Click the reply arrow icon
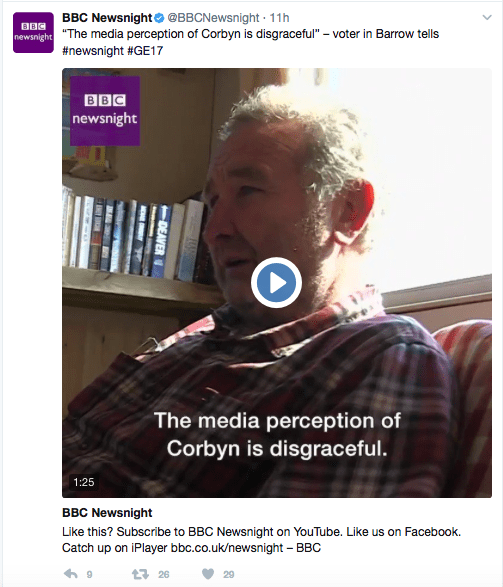The height and width of the screenshot is (587, 503). tap(71, 574)
